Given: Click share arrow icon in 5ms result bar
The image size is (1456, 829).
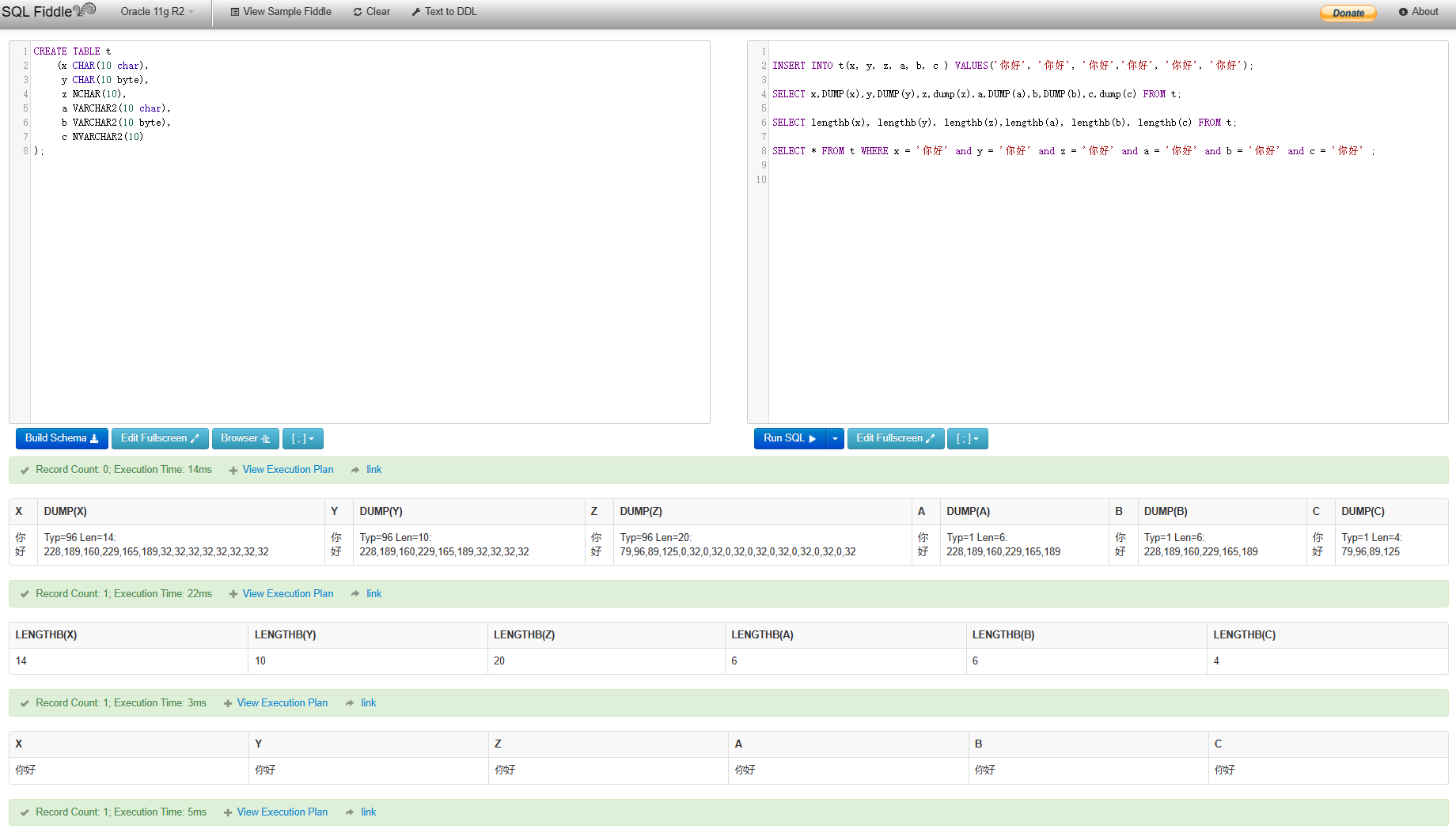Looking at the screenshot, I should 350,812.
